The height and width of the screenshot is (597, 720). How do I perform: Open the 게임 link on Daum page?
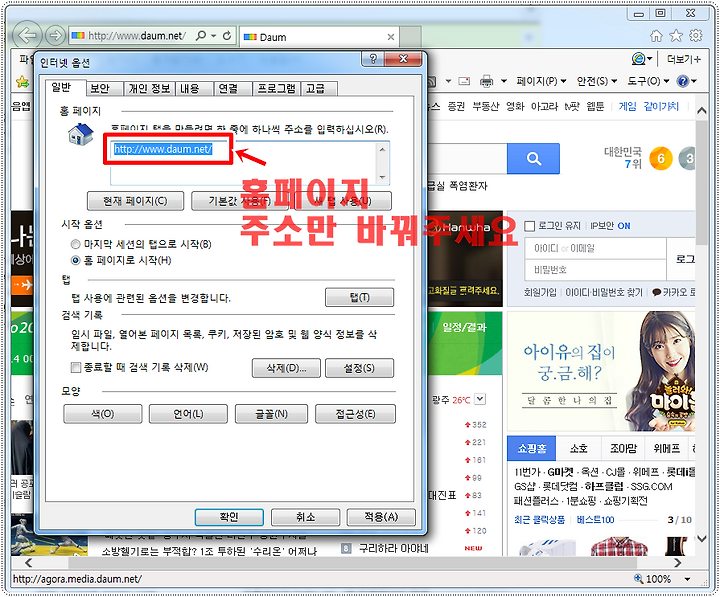[627, 107]
